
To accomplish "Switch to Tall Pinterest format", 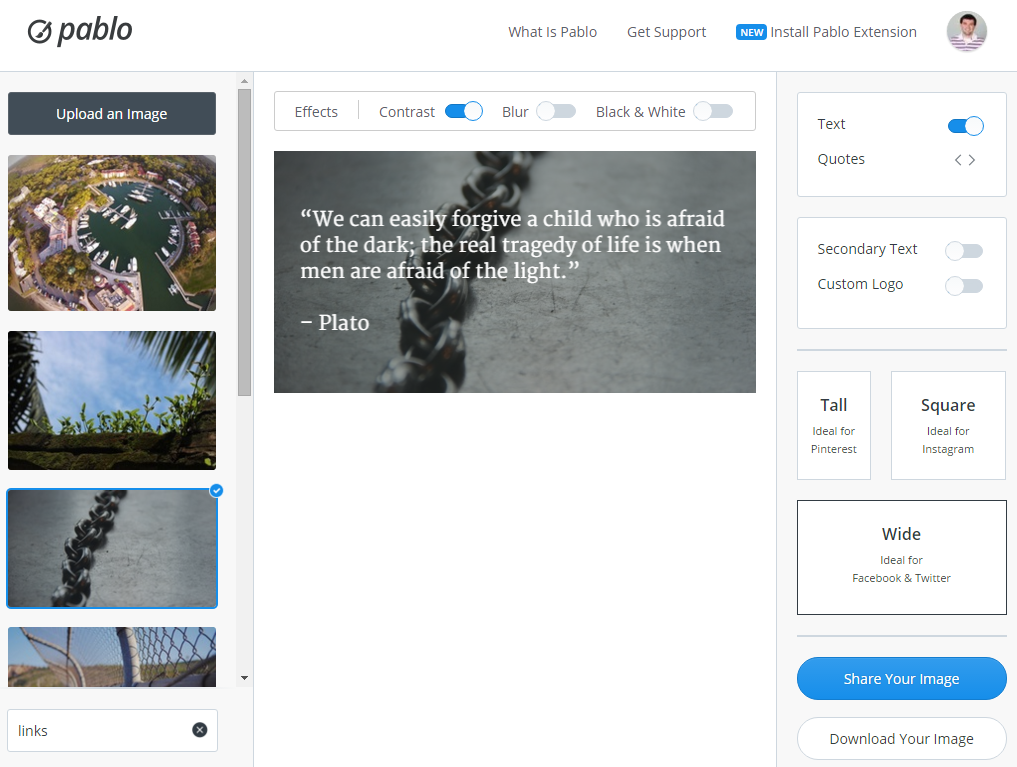I will pyautogui.click(x=833, y=425).
